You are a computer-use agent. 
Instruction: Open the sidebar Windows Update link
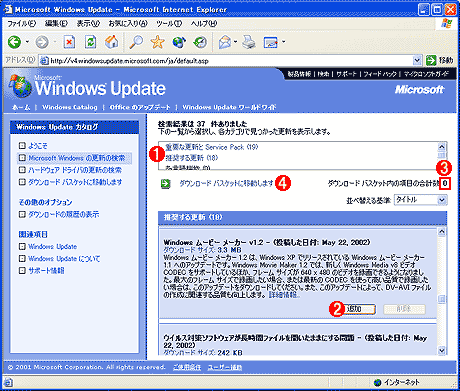pos(53,247)
